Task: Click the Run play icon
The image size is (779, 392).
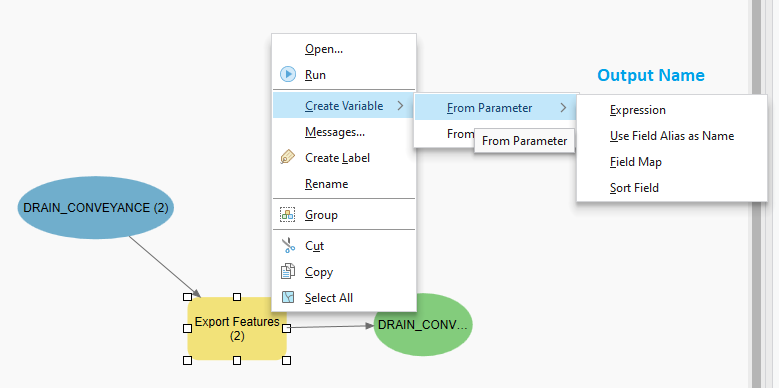Action: click(x=288, y=75)
